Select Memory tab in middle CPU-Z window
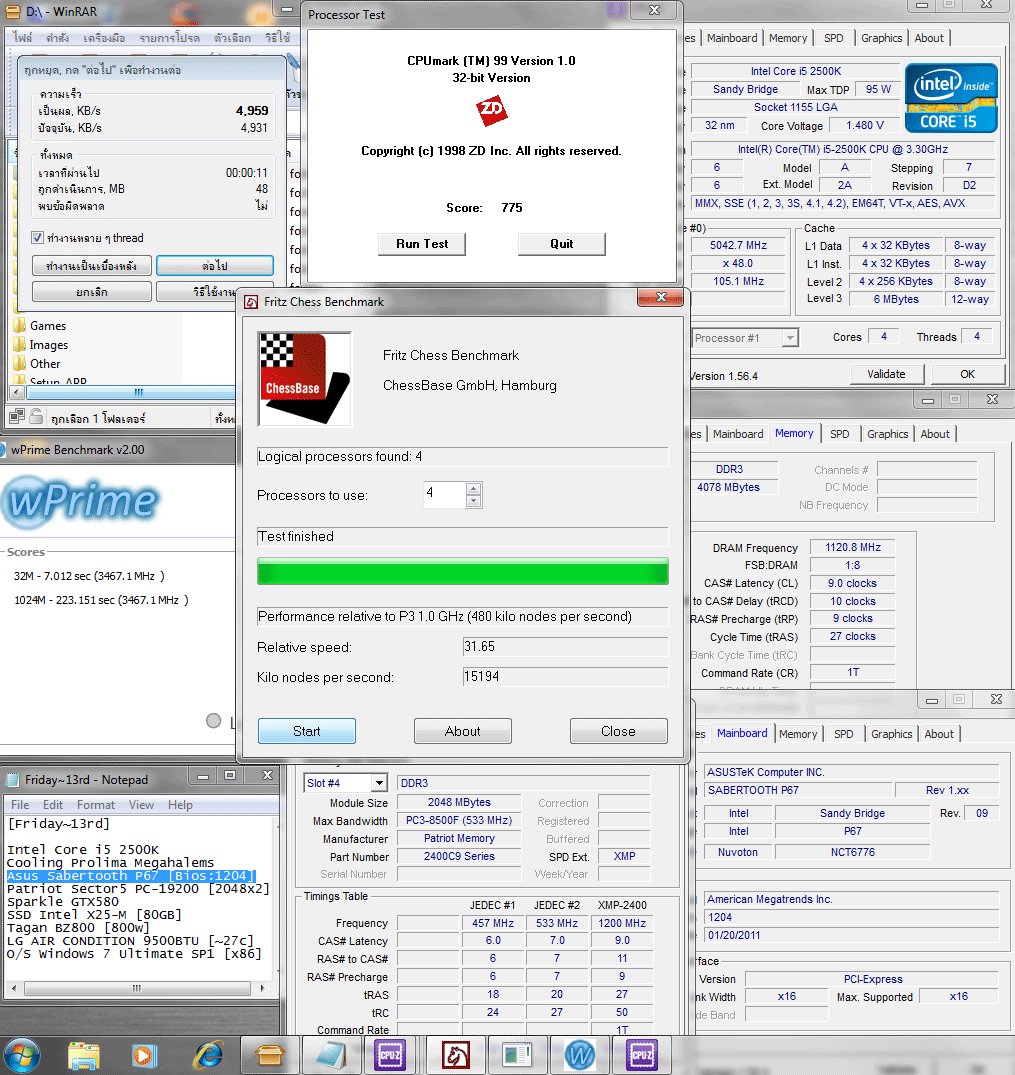Image resolution: width=1015 pixels, height=1075 pixels. pos(793,433)
